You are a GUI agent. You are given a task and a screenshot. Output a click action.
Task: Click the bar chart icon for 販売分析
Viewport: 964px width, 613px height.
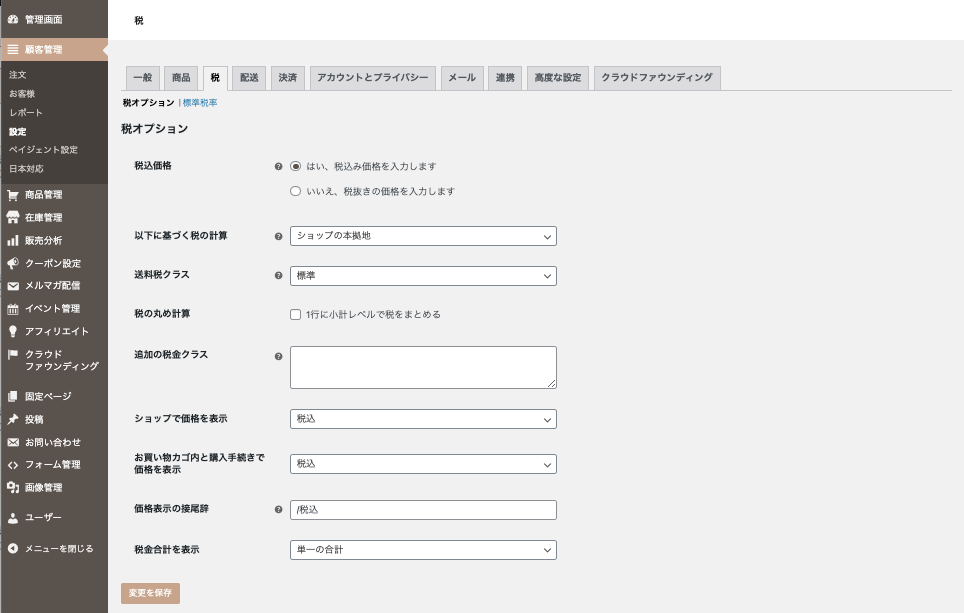(13, 241)
